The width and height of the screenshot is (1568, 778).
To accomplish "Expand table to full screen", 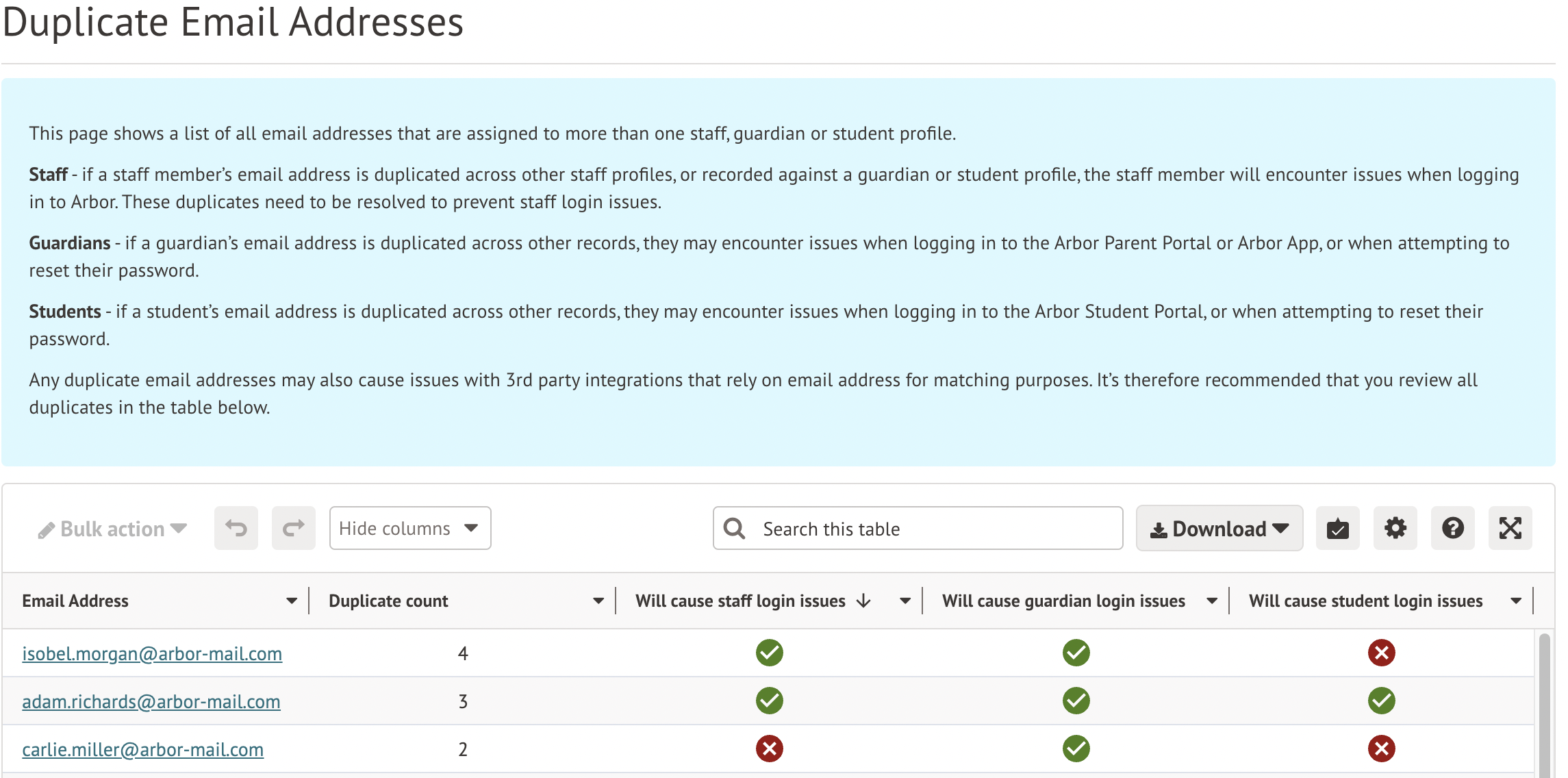I will 1510,528.
